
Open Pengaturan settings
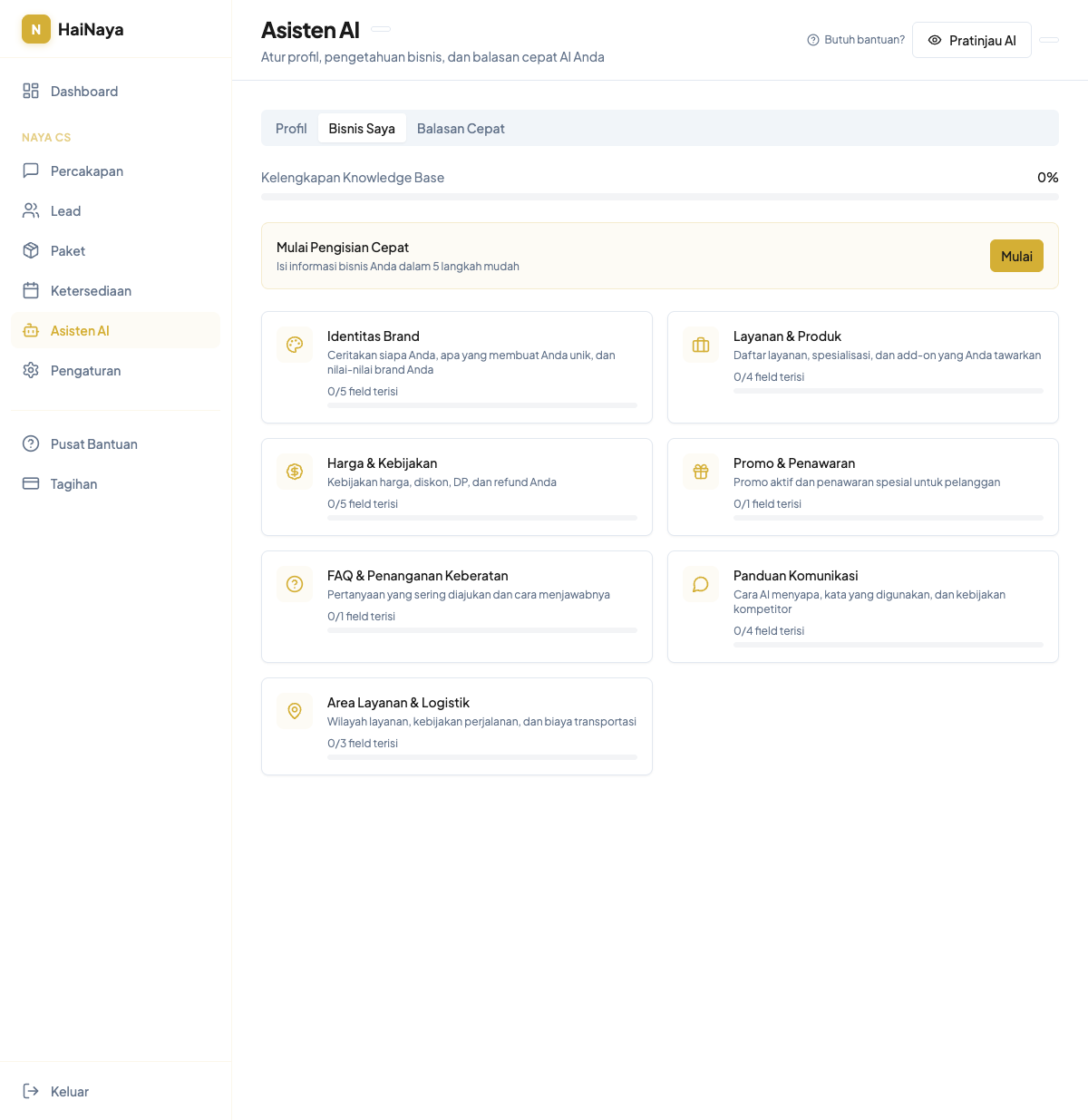(x=86, y=370)
